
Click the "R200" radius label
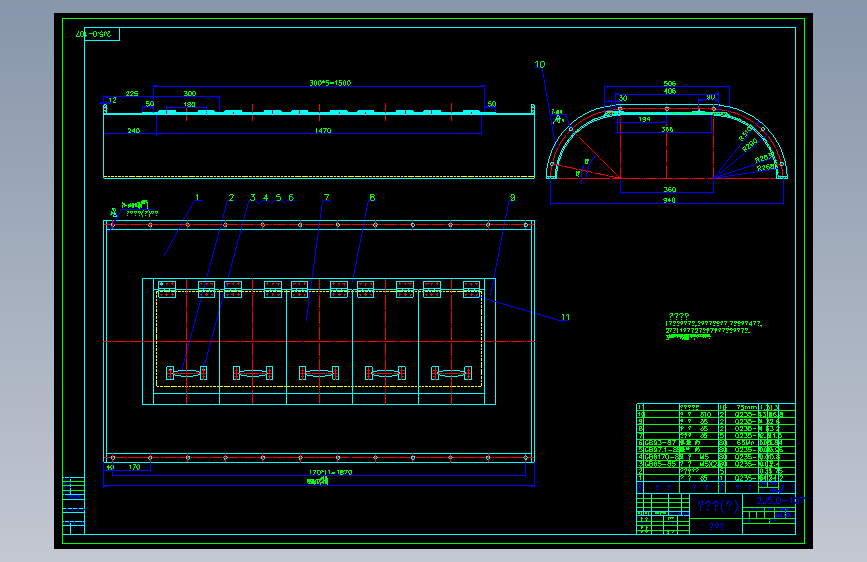tap(750, 145)
